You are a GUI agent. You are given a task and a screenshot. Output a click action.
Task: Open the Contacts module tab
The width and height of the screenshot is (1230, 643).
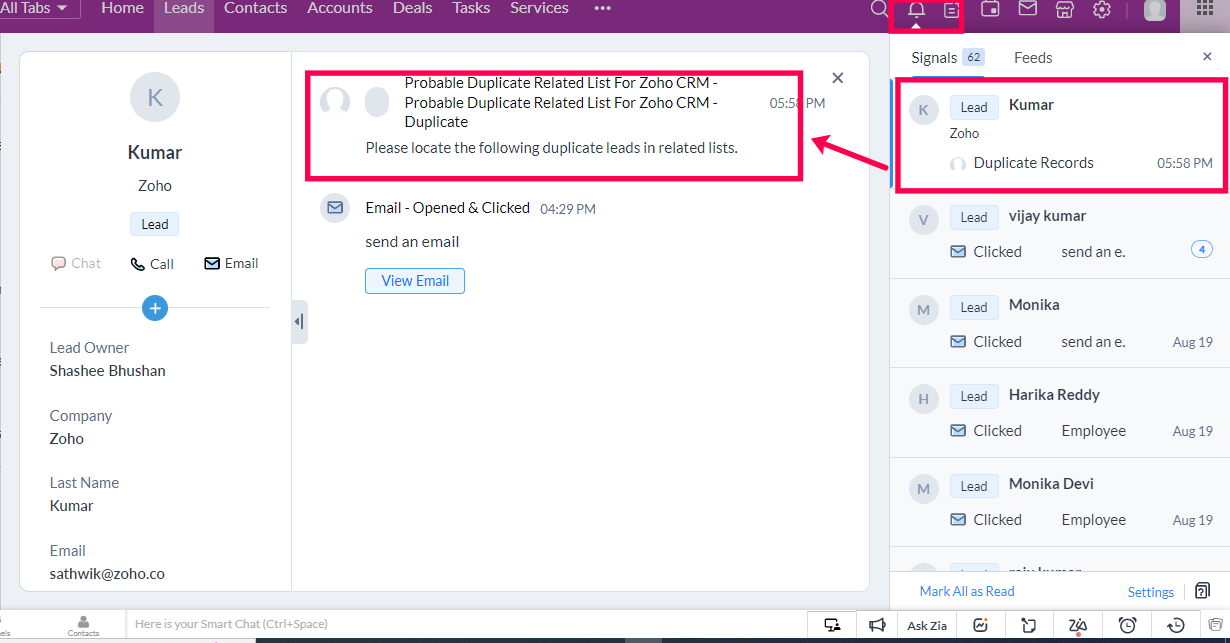coord(255,8)
